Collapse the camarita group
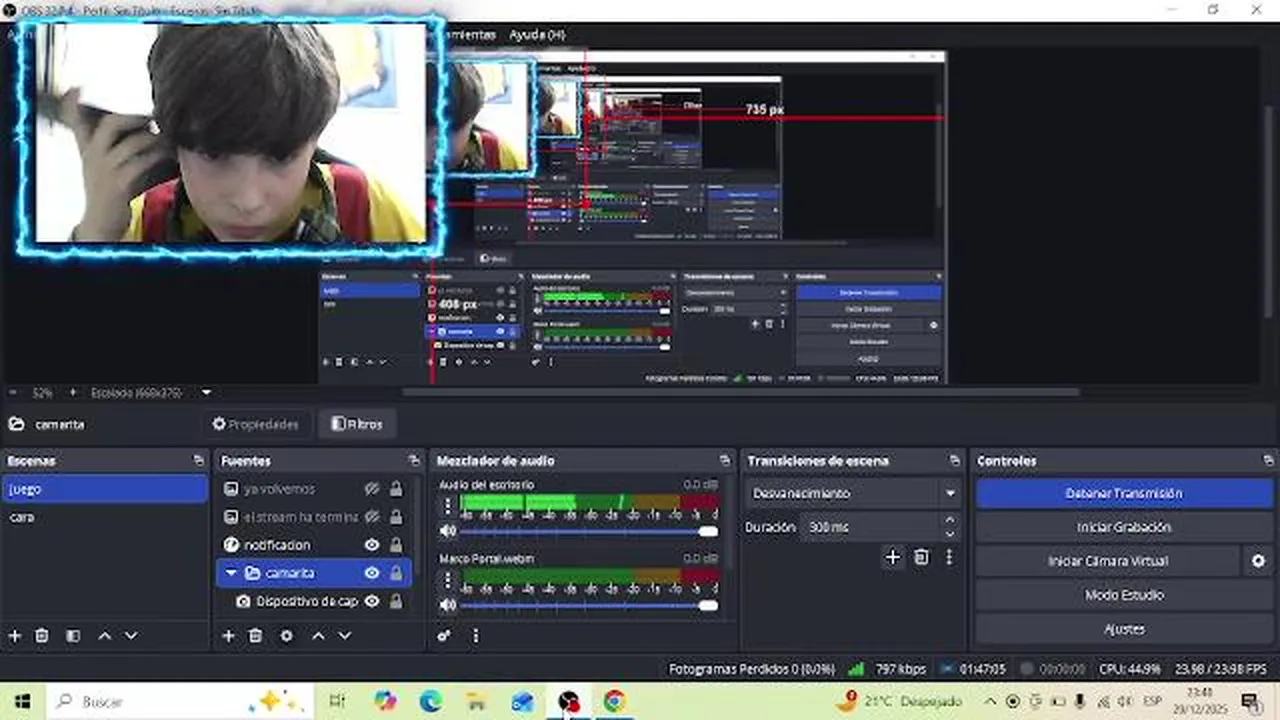The image size is (1280, 720). click(231, 573)
